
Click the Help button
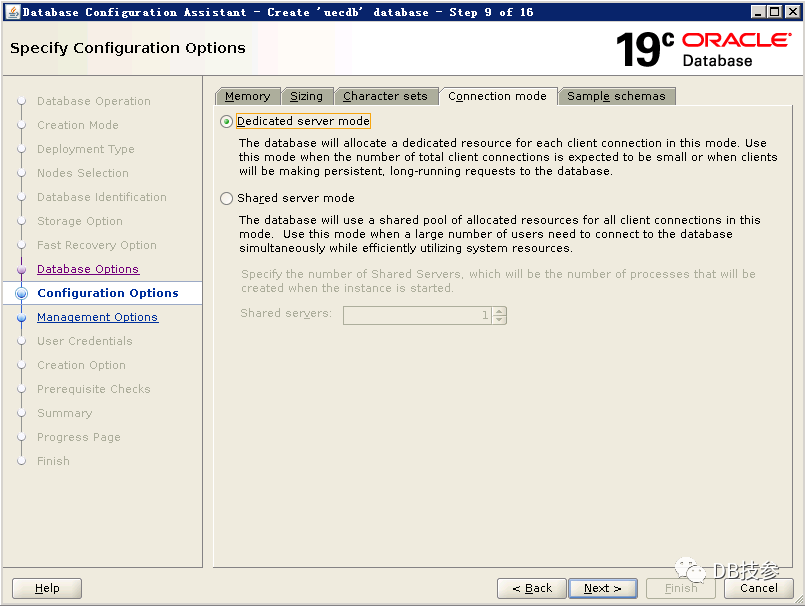[x=47, y=588]
